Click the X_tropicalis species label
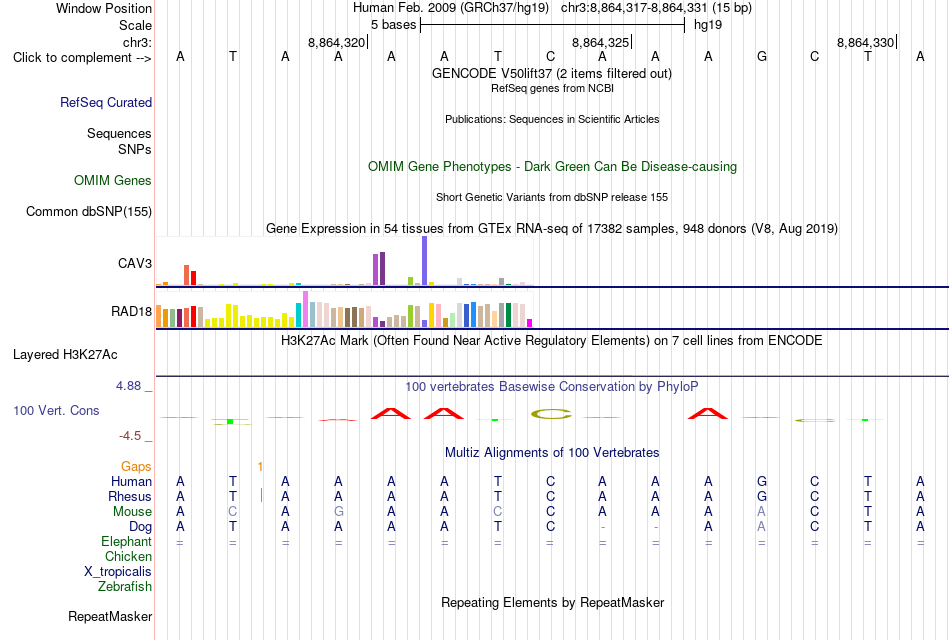950x640 pixels. click(x=118, y=572)
